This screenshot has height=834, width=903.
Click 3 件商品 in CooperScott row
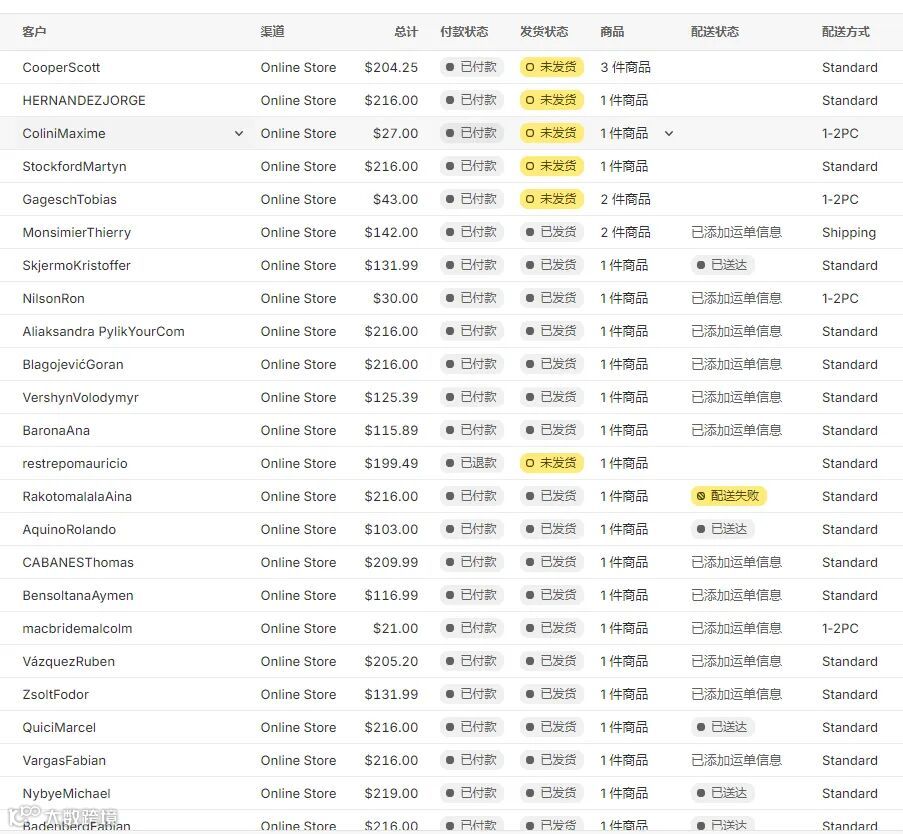[625, 67]
